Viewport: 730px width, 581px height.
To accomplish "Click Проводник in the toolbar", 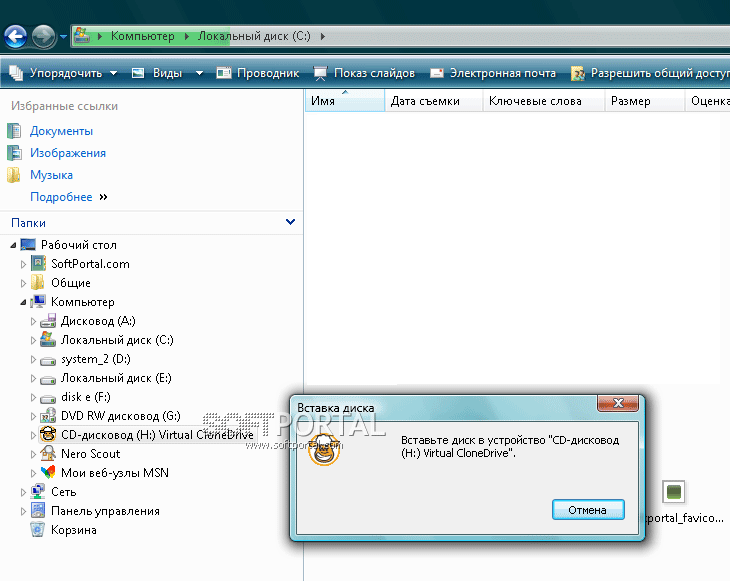I will 268,73.
